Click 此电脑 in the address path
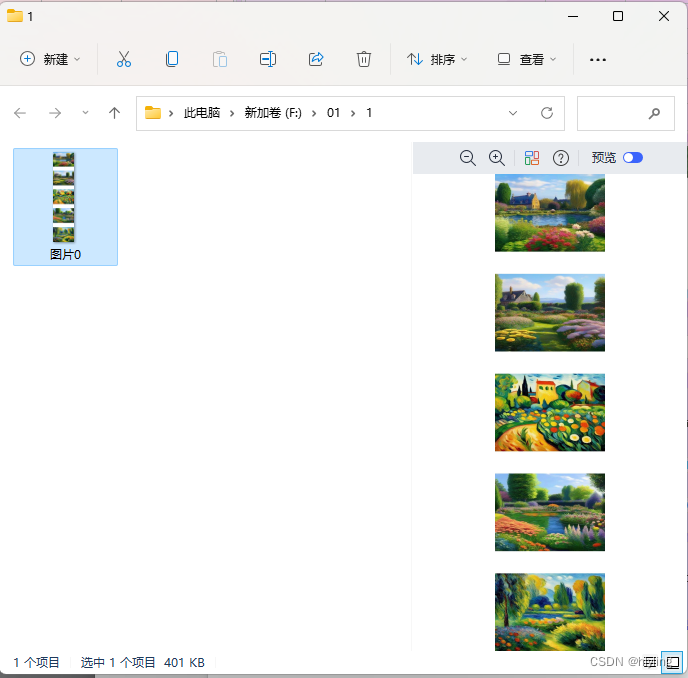The image size is (688, 678). [202, 113]
